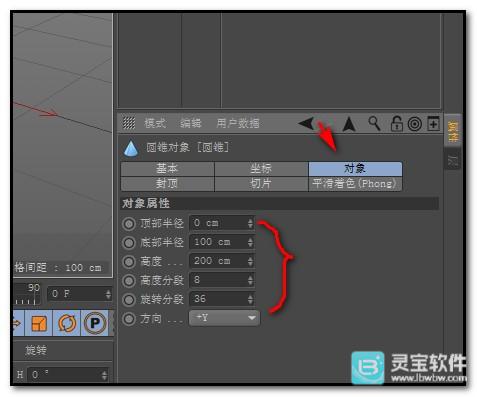
Task: Toggle keyframe circle for 方向
Action: [x=129, y=319]
